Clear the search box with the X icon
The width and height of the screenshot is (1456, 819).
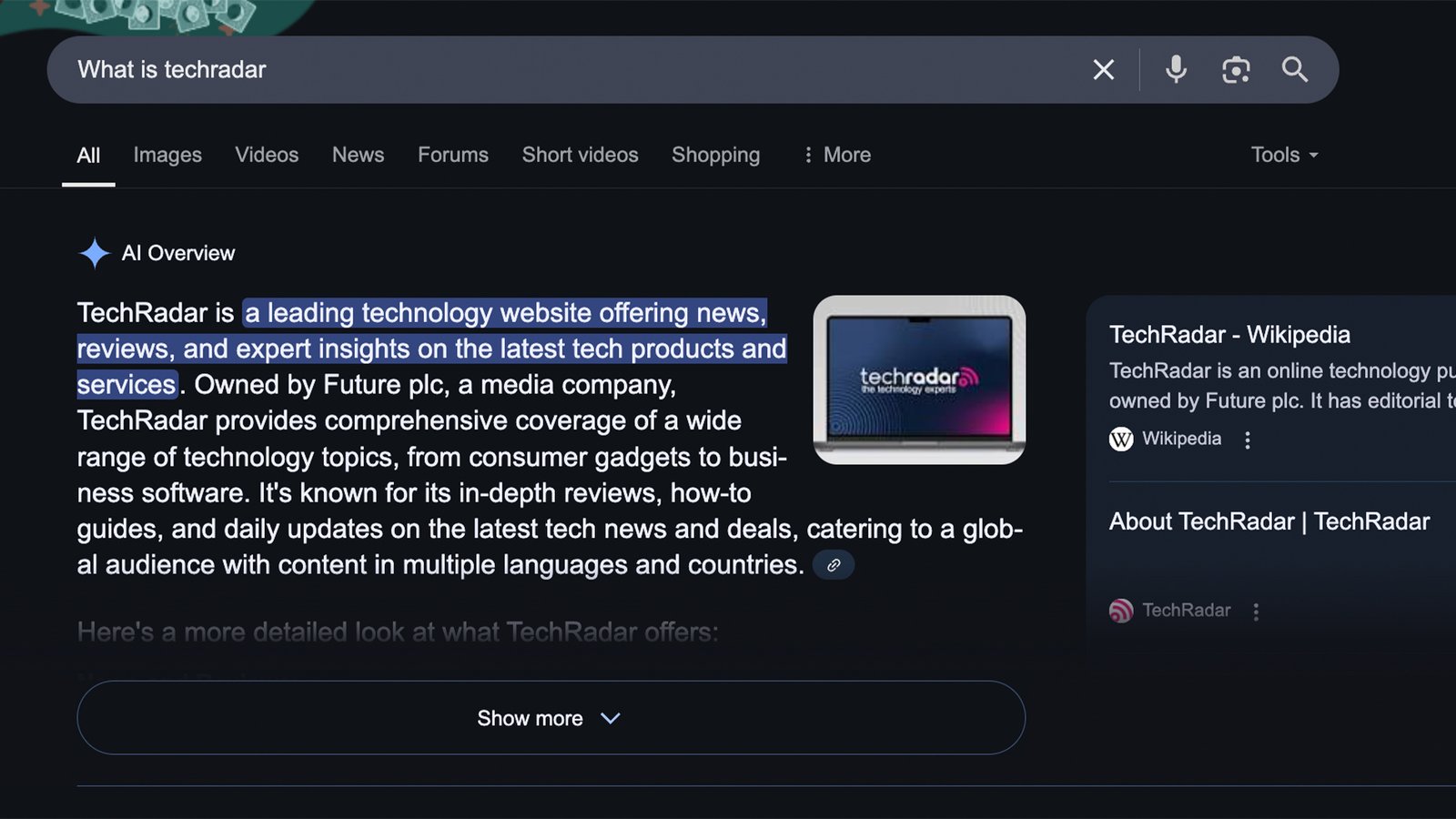pos(1103,70)
